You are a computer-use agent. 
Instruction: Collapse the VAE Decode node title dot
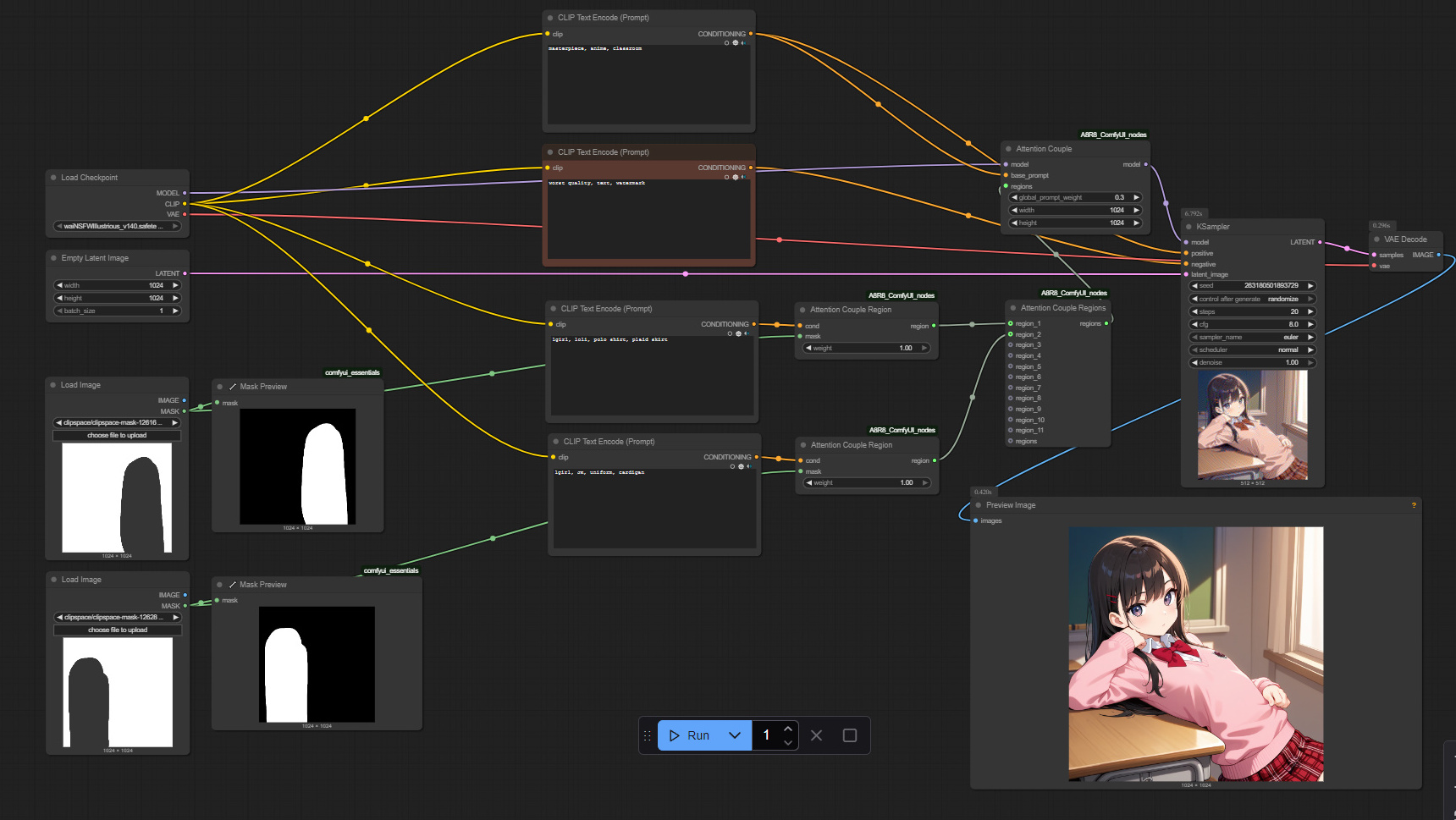pyautogui.click(x=1376, y=239)
